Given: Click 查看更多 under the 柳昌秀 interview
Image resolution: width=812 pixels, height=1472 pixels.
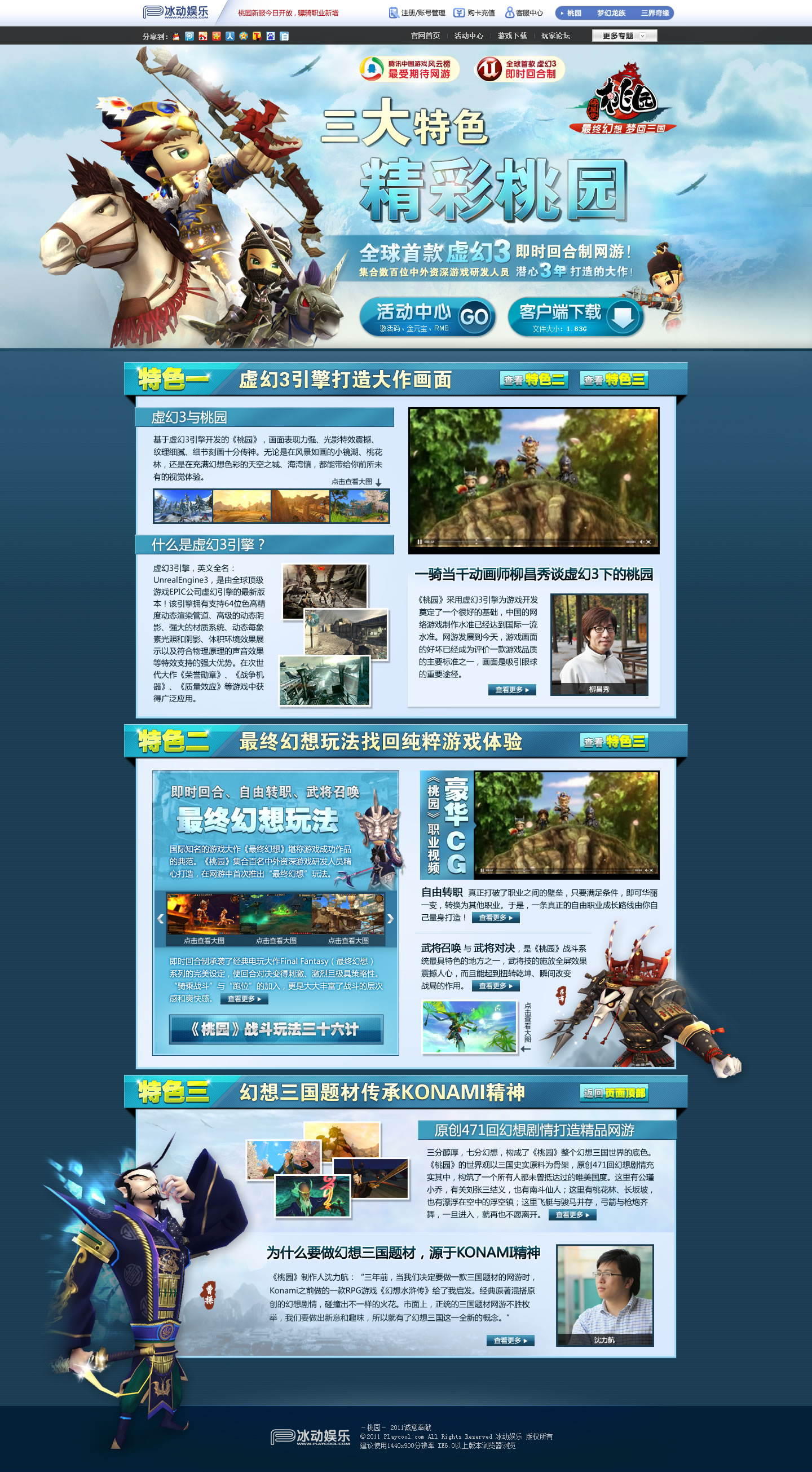Looking at the screenshot, I should pyautogui.click(x=512, y=690).
